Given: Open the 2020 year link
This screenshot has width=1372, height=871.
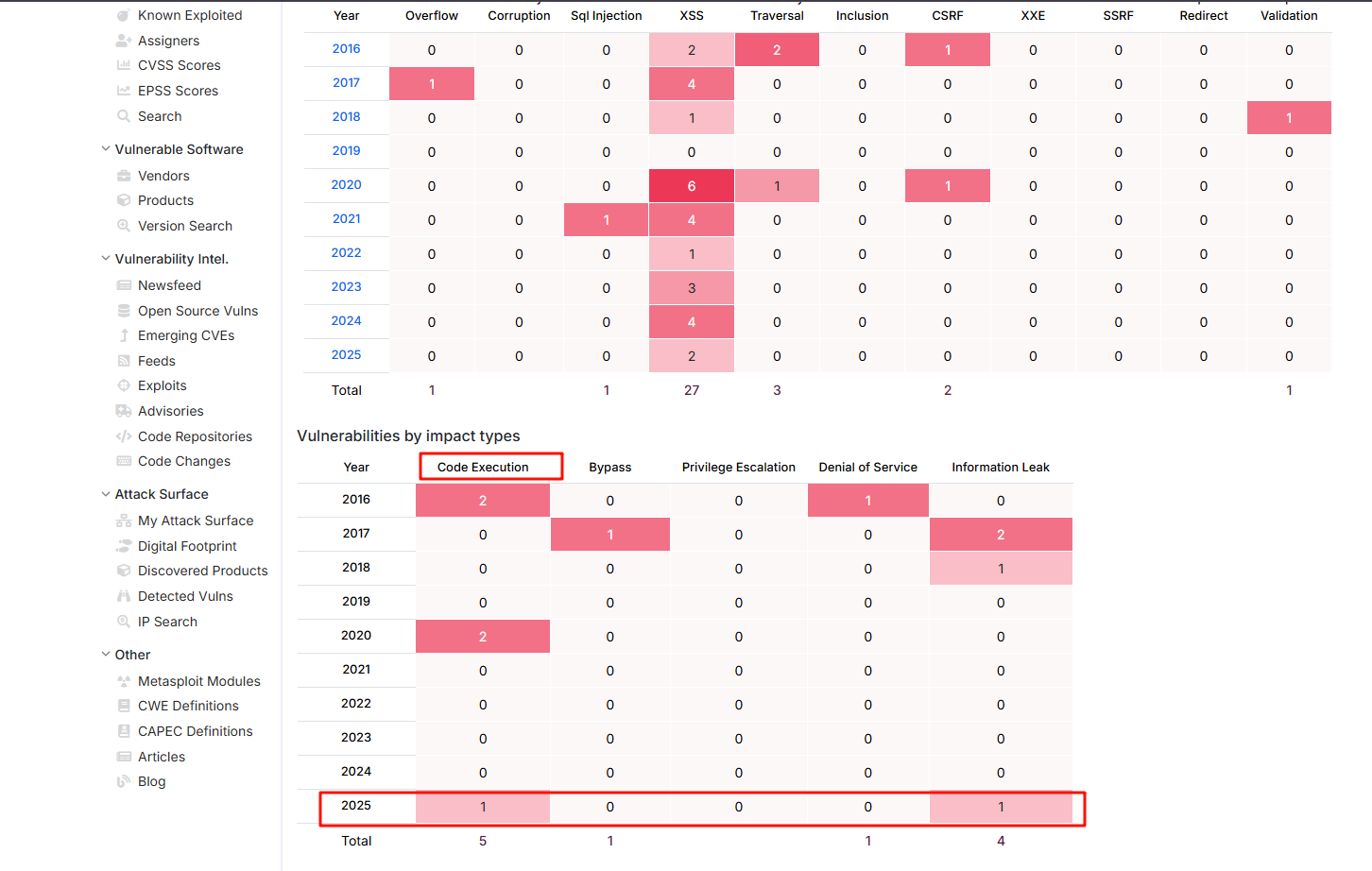Looking at the screenshot, I should point(346,185).
